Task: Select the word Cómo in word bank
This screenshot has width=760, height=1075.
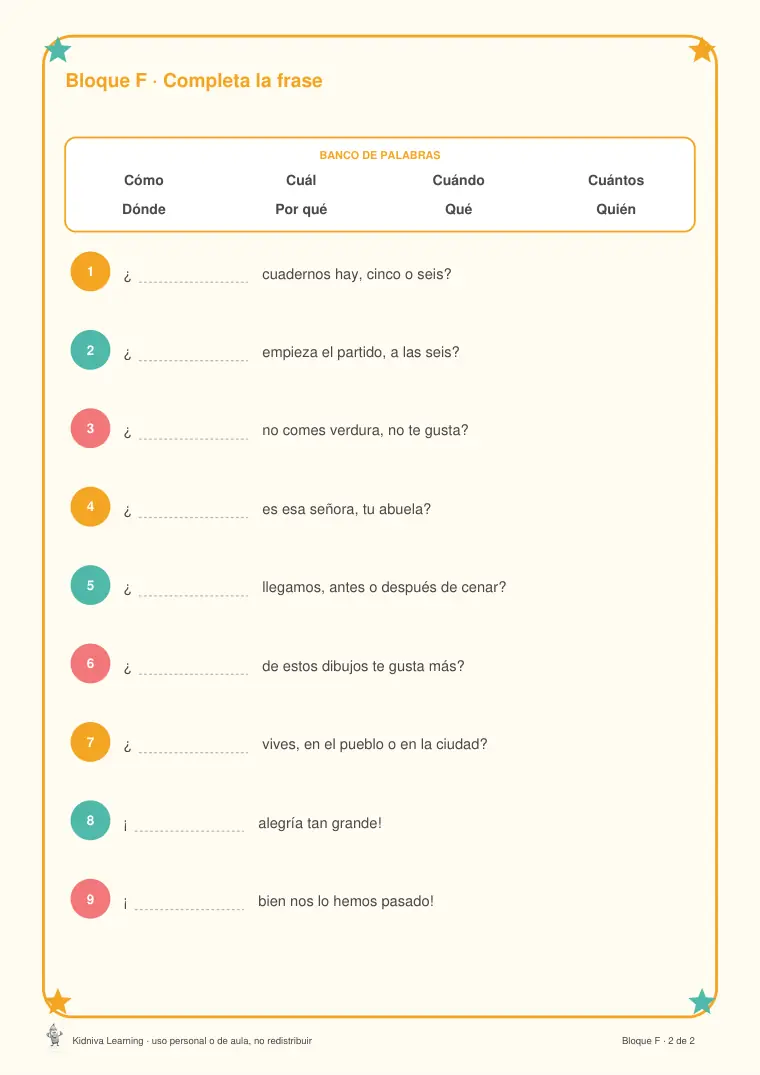Action: (144, 180)
